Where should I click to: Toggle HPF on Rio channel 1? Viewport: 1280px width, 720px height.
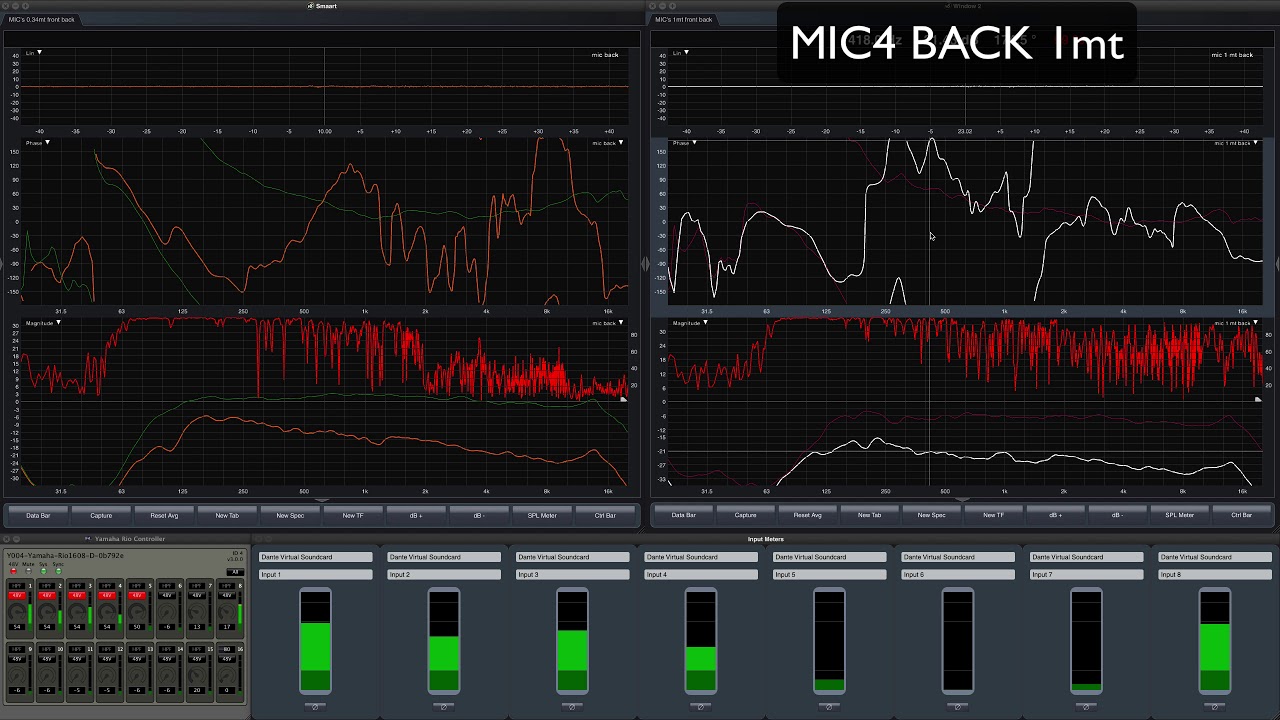[17, 586]
